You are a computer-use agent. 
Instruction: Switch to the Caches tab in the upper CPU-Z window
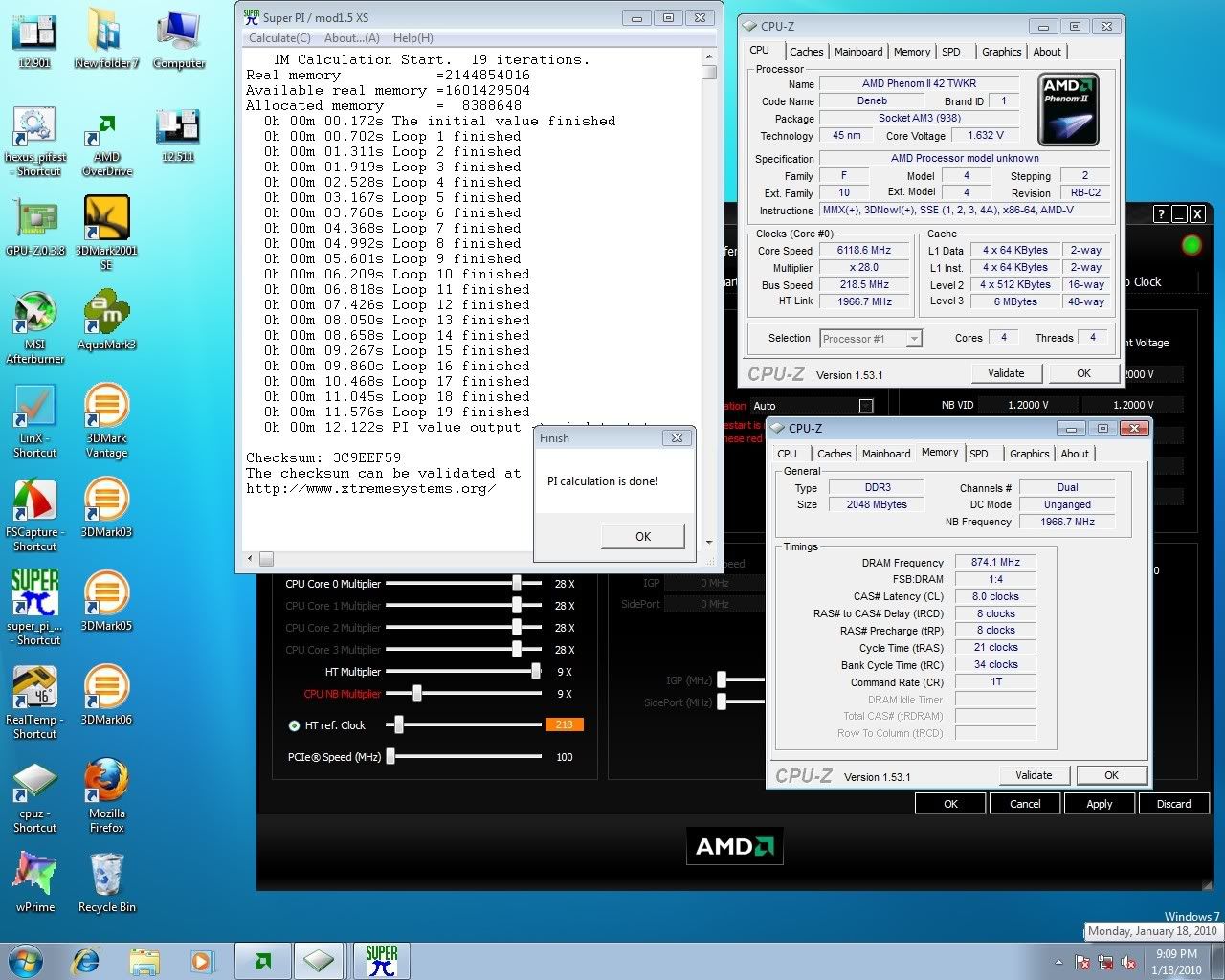click(806, 52)
